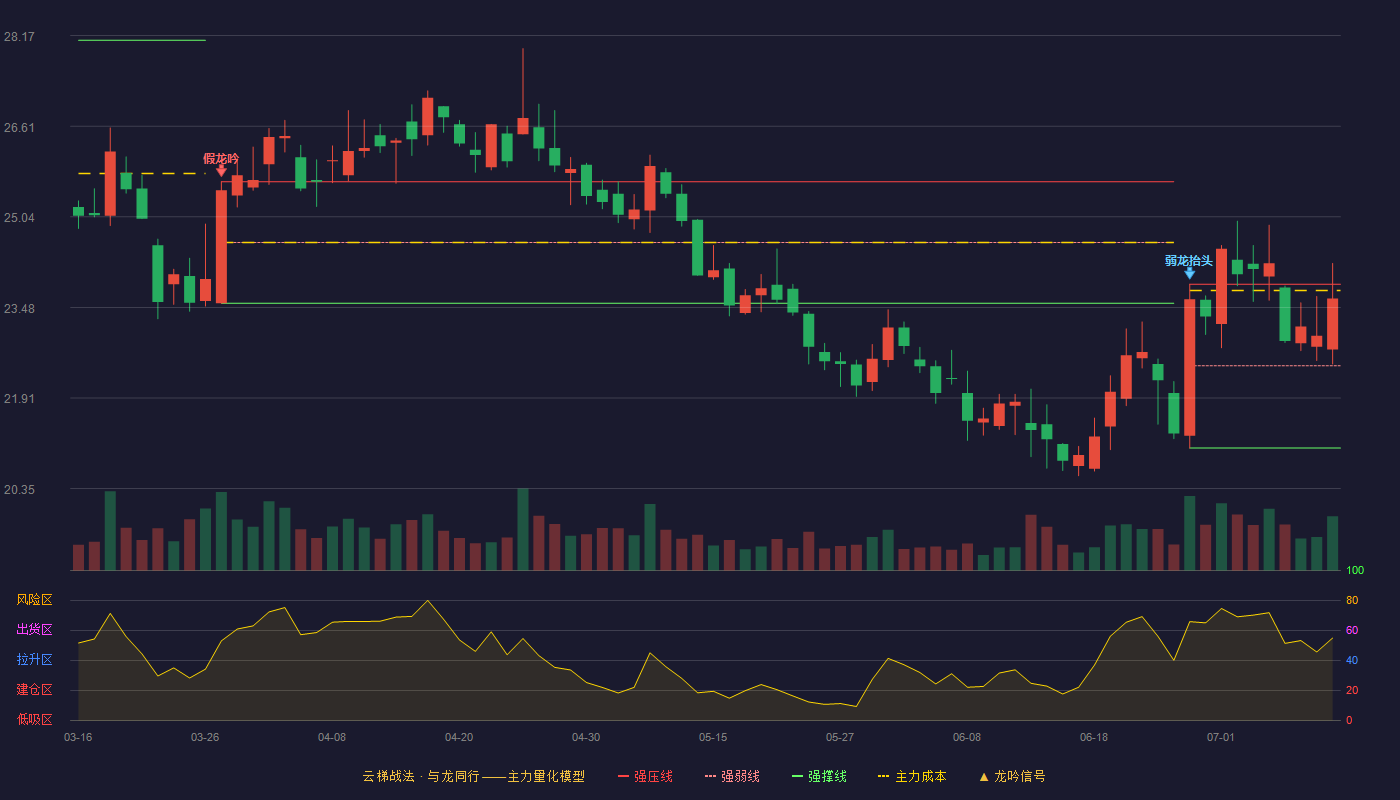Toggle the 强撑线 legend series
This screenshot has width=1400, height=800.
tap(819, 776)
